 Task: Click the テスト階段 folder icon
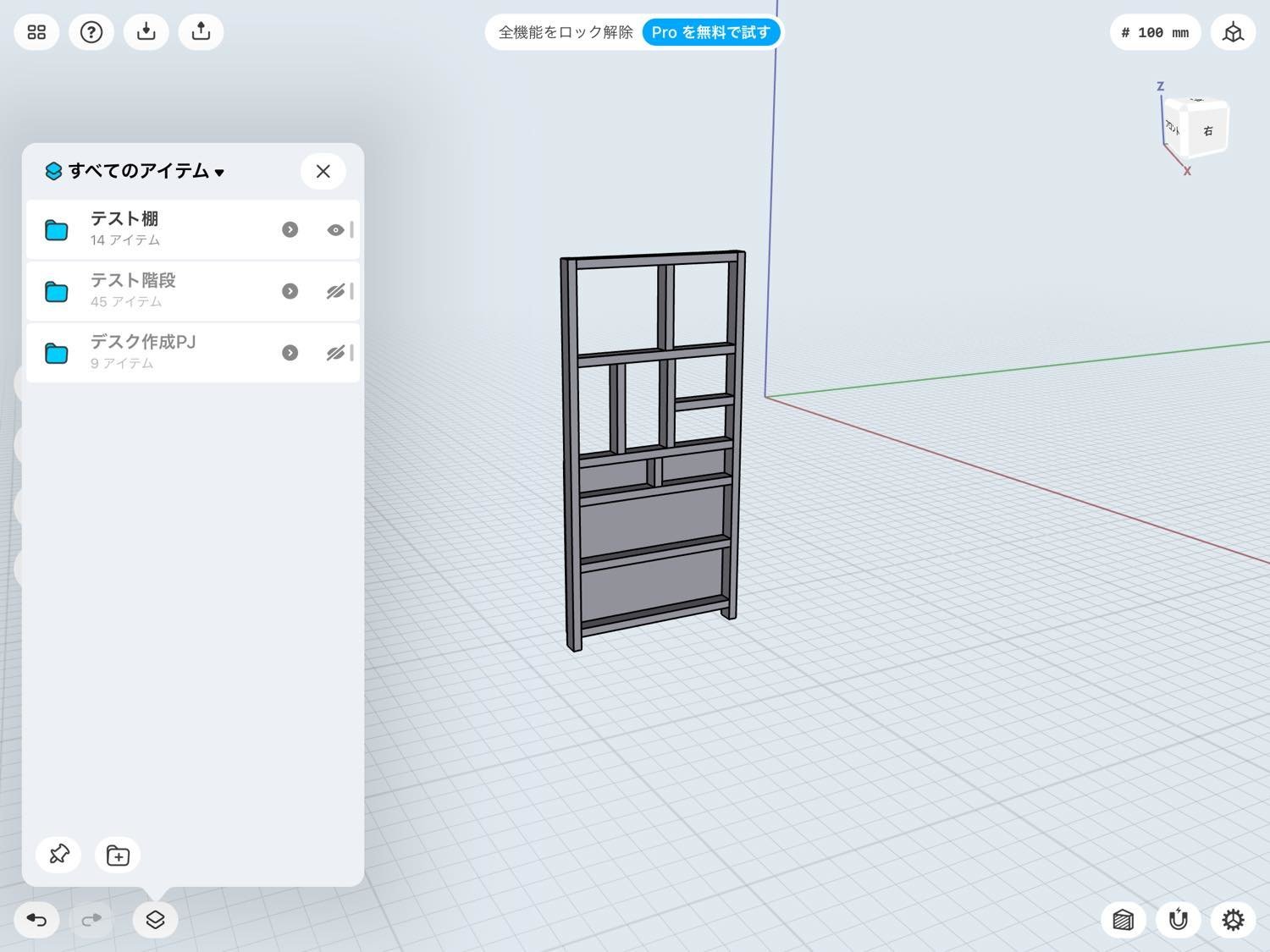(x=57, y=292)
